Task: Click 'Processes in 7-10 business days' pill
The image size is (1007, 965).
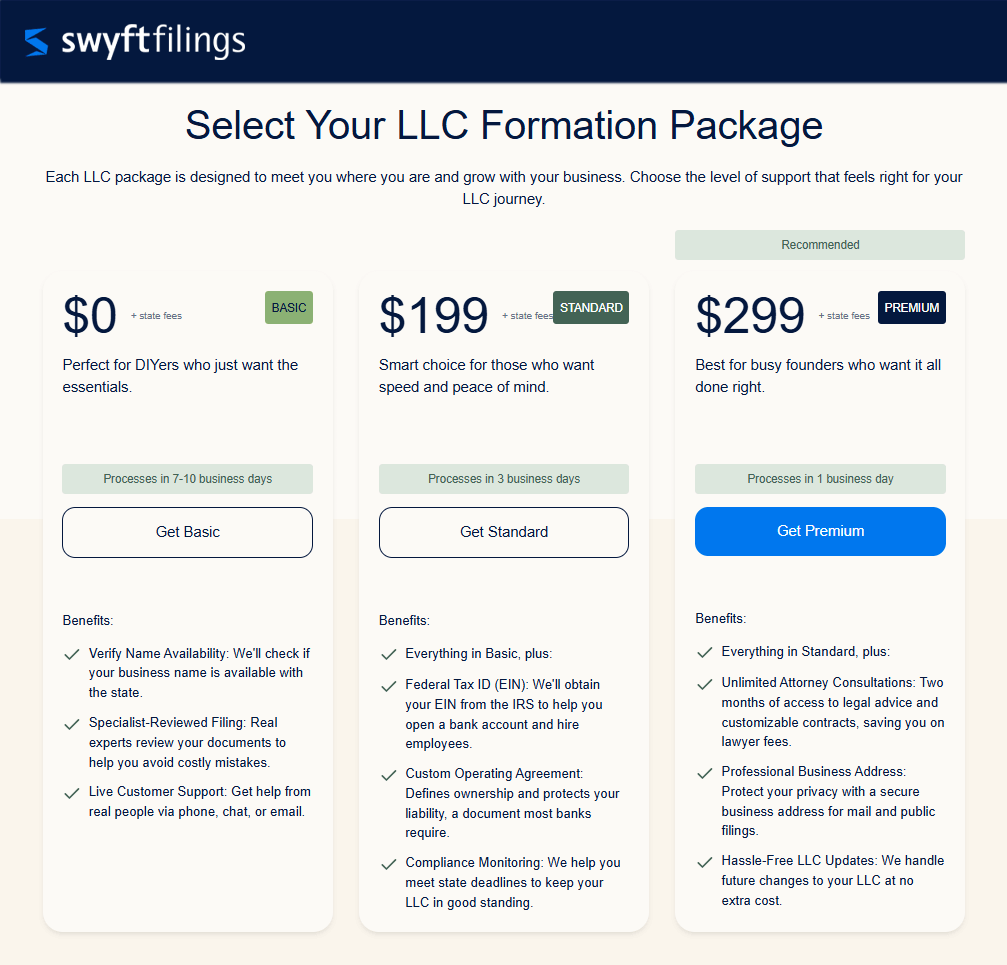Action: [187, 478]
